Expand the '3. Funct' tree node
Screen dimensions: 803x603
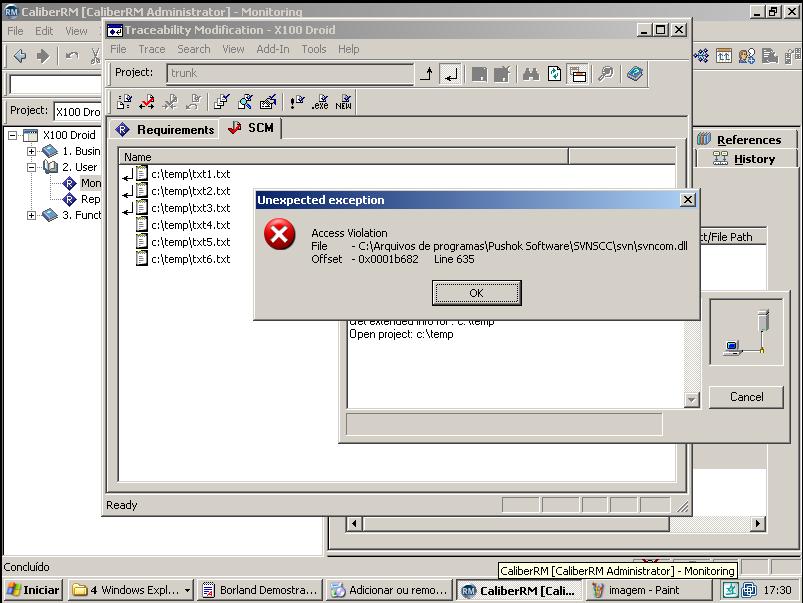pos(31,215)
